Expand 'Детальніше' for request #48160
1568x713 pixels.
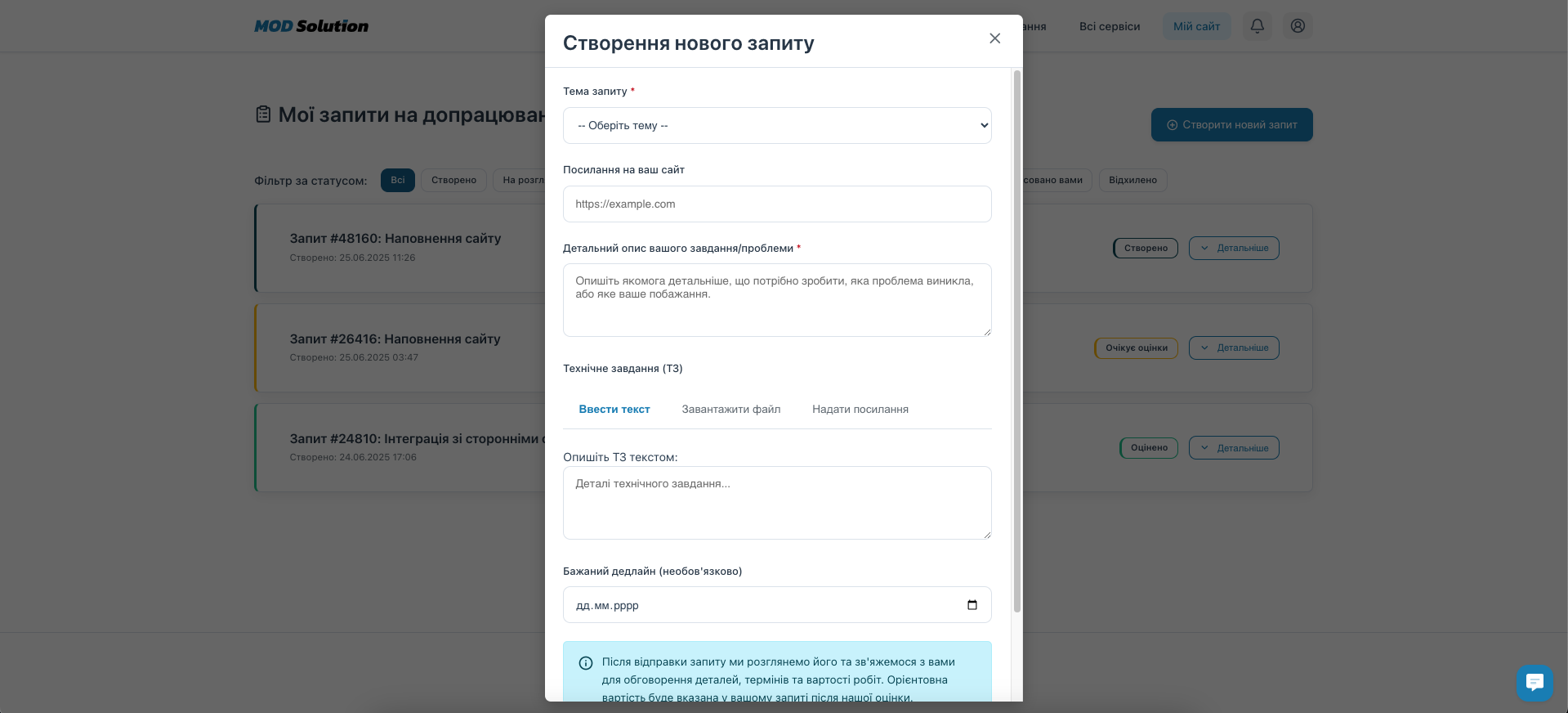[1234, 248]
